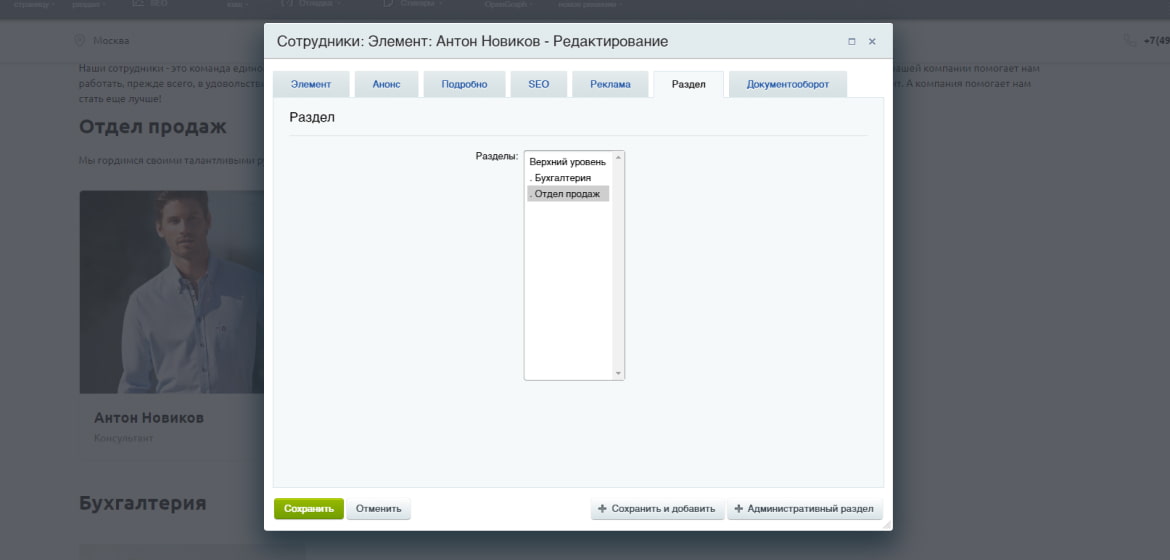Go to the Подробно tab
The width and height of the screenshot is (1170, 560).
click(x=464, y=84)
